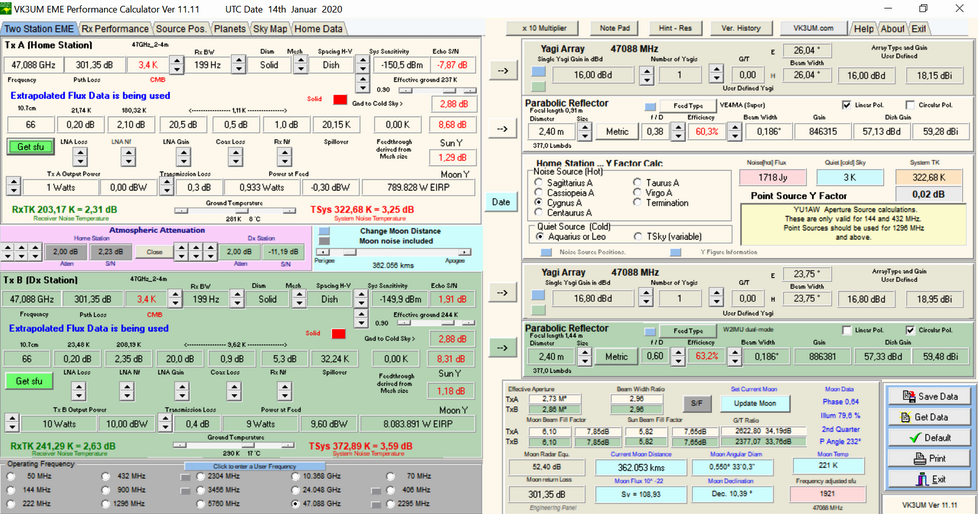Switch to Rx Performance tab
The width and height of the screenshot is (978, 514).
(115, 29)
